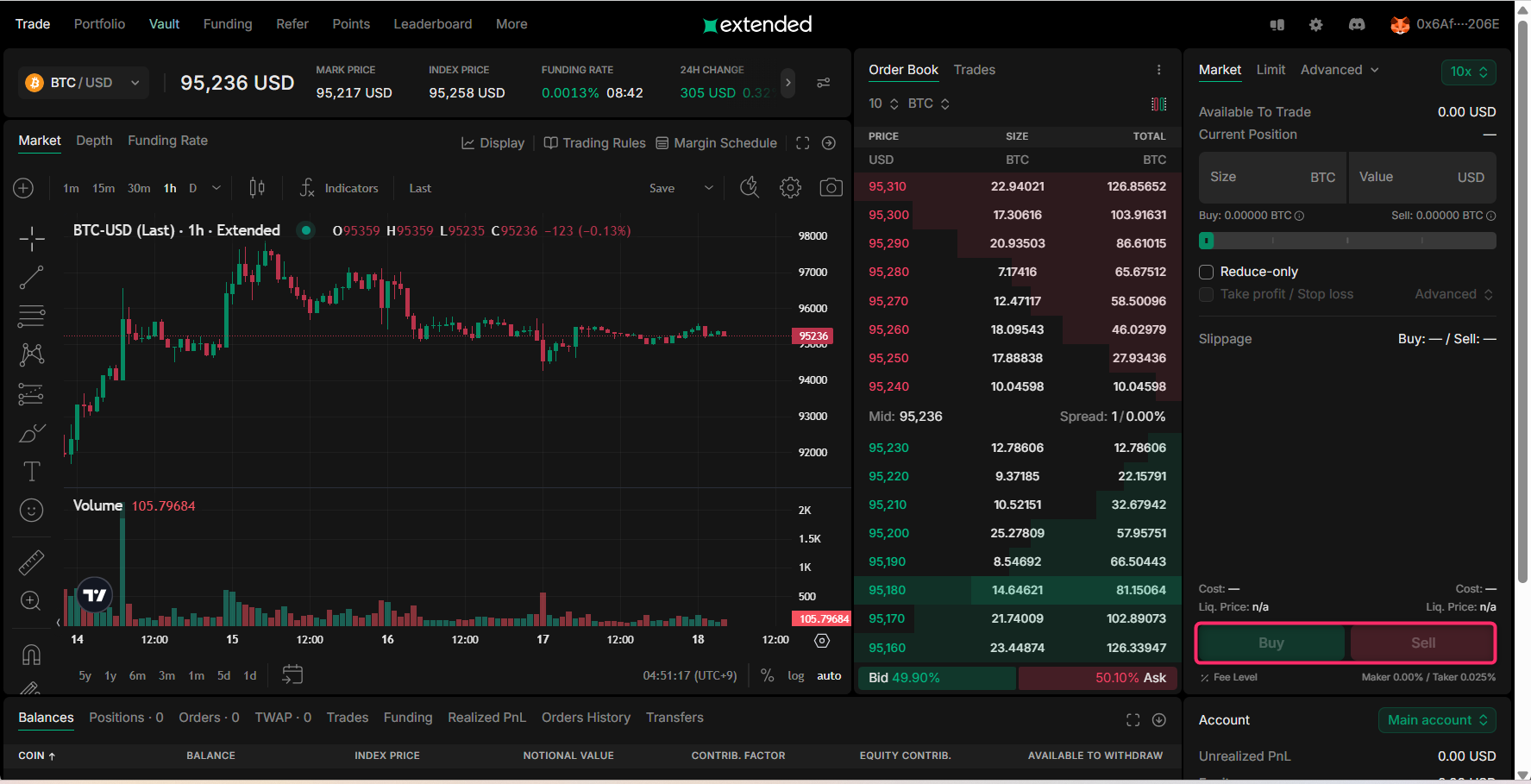Open the Main account dropdown
Screen dimensions: 1531x784
click(x=1436, y=720)
